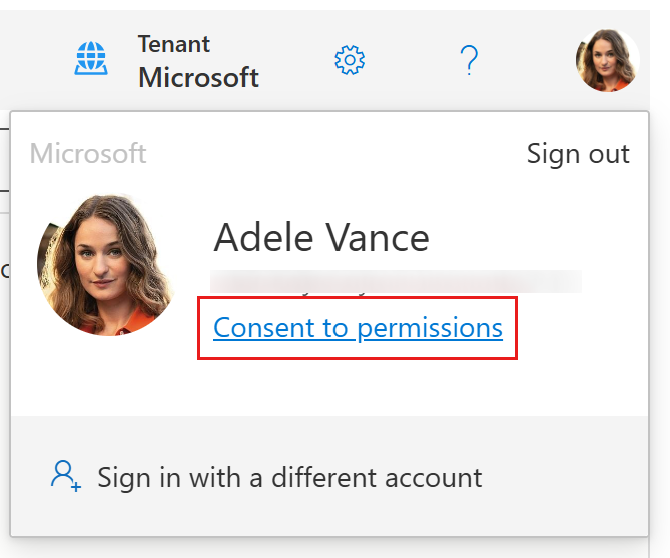
Task: Click the Tenant label in header
Action: click(x=173, y=44)
